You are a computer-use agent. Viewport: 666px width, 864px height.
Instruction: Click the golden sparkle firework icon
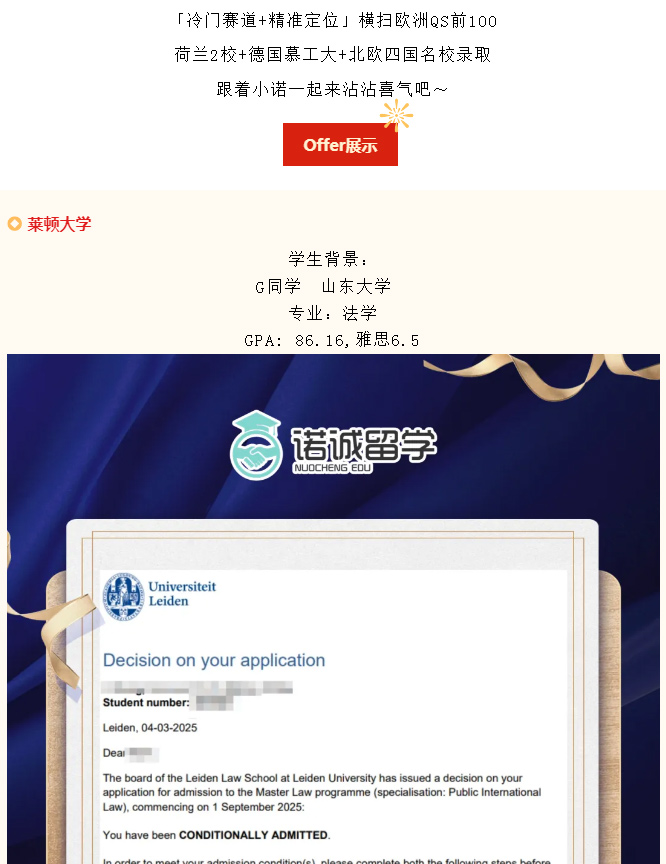(x=396, y=115)
